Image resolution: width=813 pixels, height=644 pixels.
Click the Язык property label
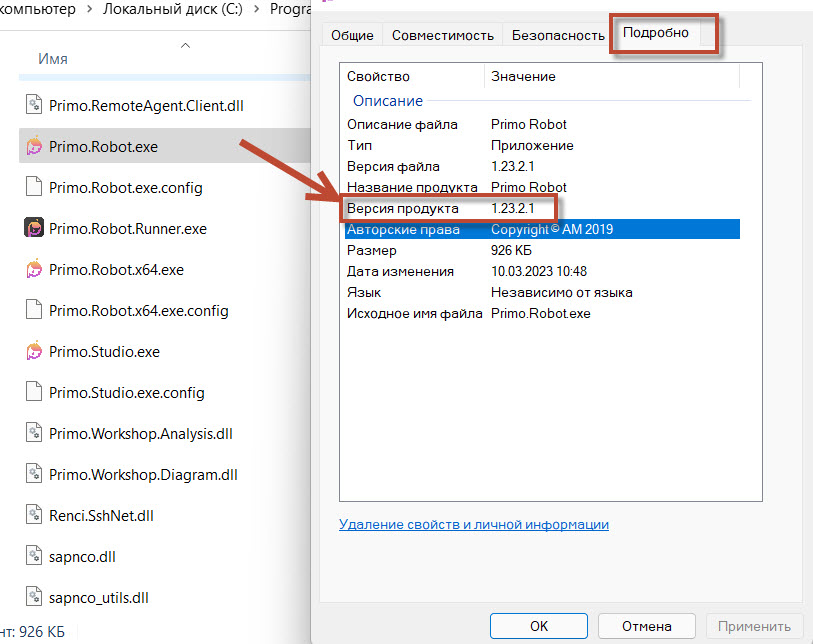(x=364, y=292)
